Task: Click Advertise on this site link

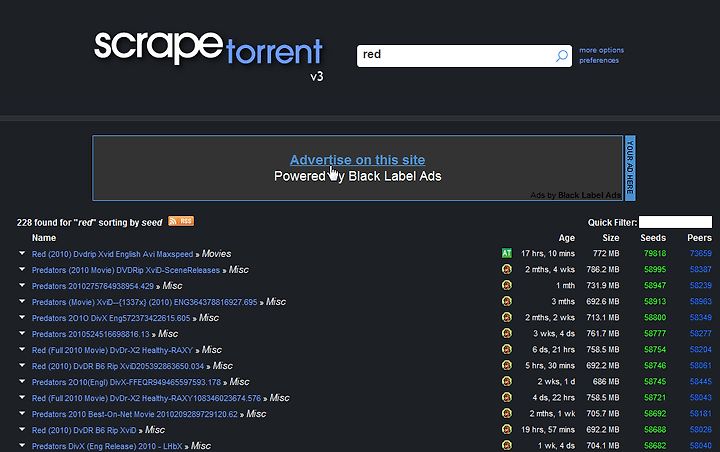Action: [357, 160]
